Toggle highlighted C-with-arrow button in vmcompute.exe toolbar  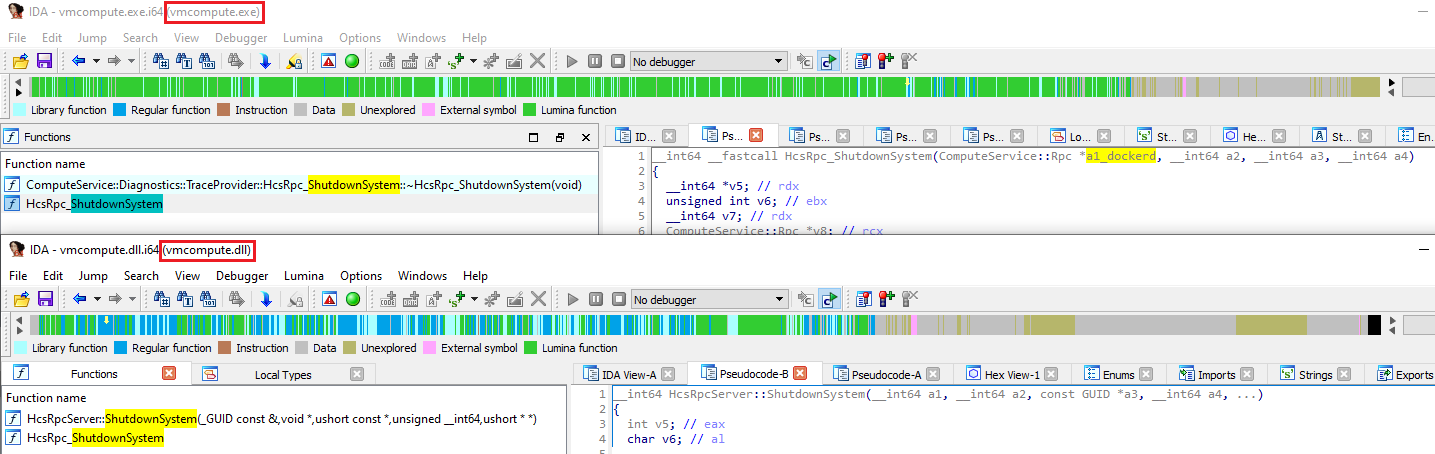click(828, 61)
